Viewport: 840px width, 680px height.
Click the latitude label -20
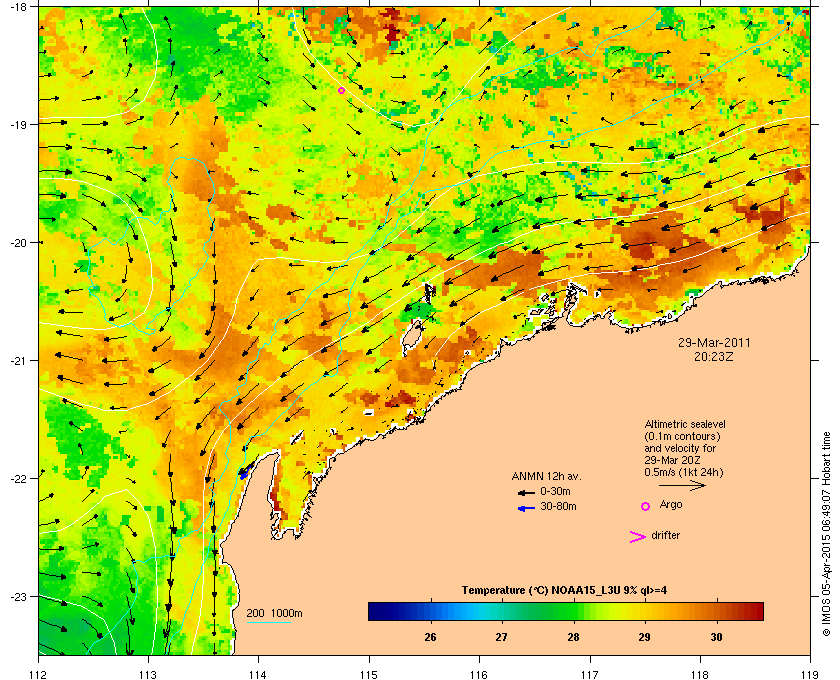(18, 243)
